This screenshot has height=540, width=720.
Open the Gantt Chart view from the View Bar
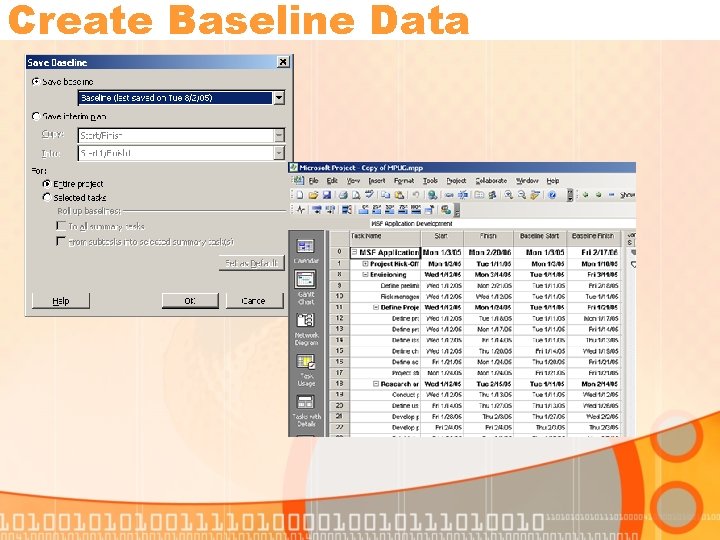(x=306, y=287)
